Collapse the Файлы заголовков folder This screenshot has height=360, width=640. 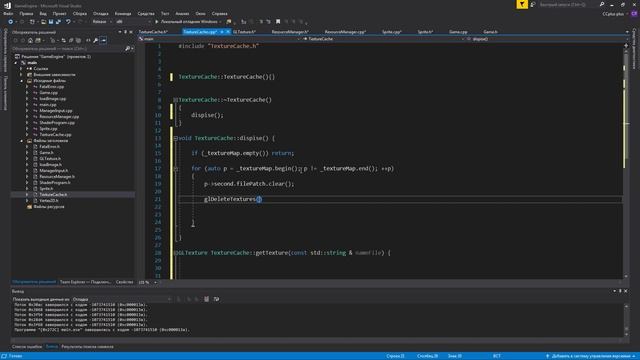22,141
